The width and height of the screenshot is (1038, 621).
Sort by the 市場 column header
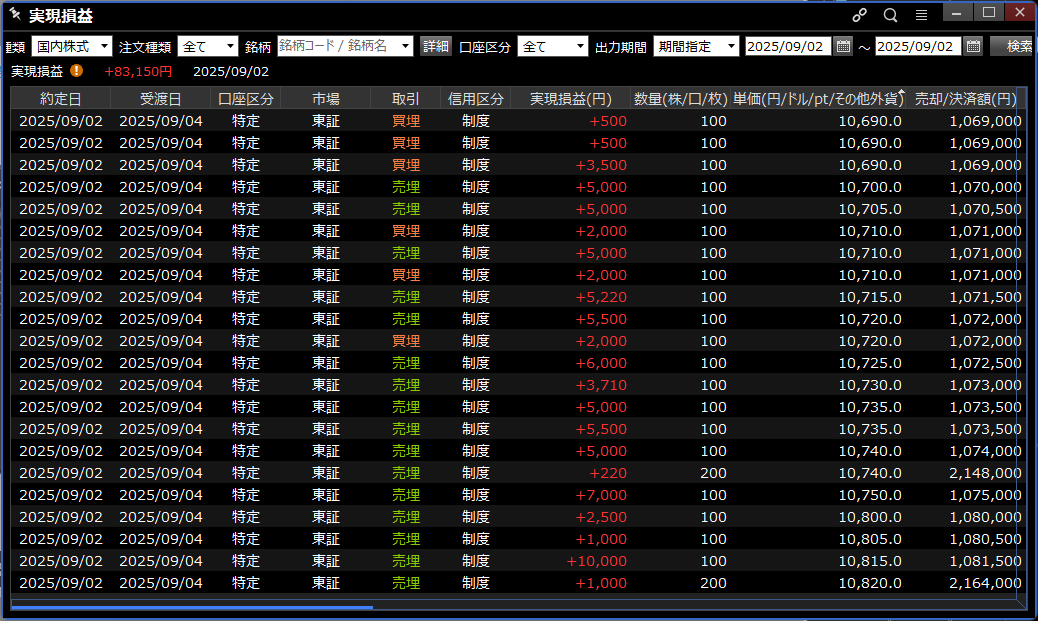click(326, 99)
